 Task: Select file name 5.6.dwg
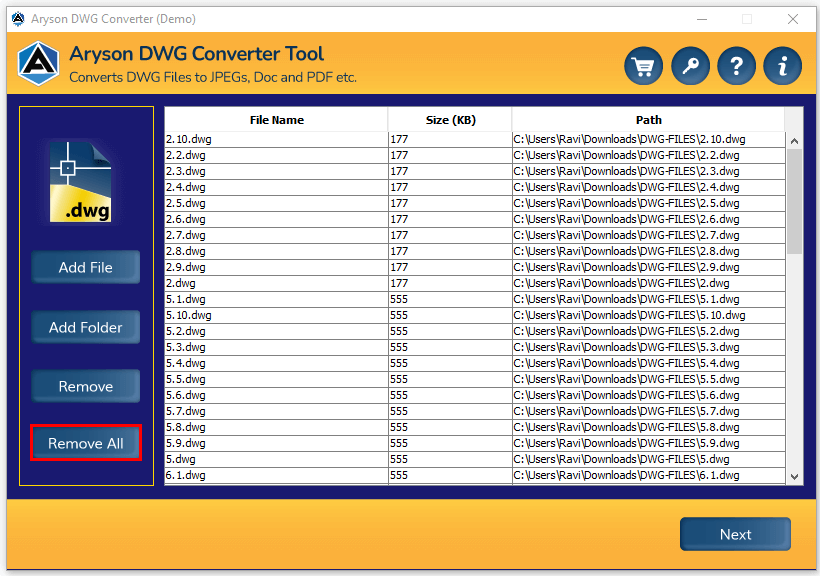[x=276, y=396]
